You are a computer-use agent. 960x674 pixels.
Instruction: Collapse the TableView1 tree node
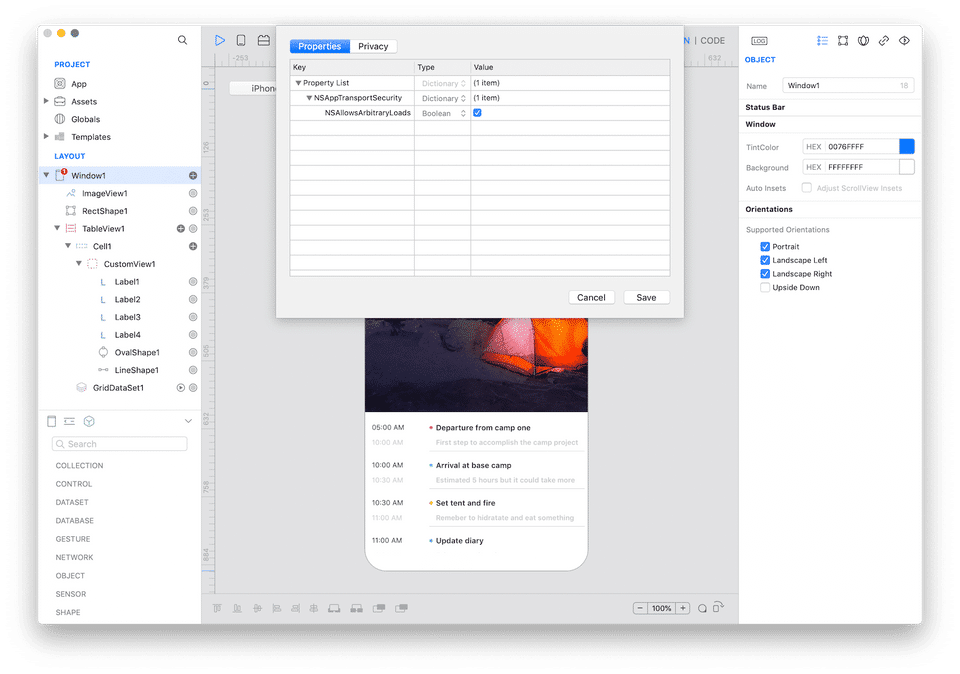[x=57, y=229]
